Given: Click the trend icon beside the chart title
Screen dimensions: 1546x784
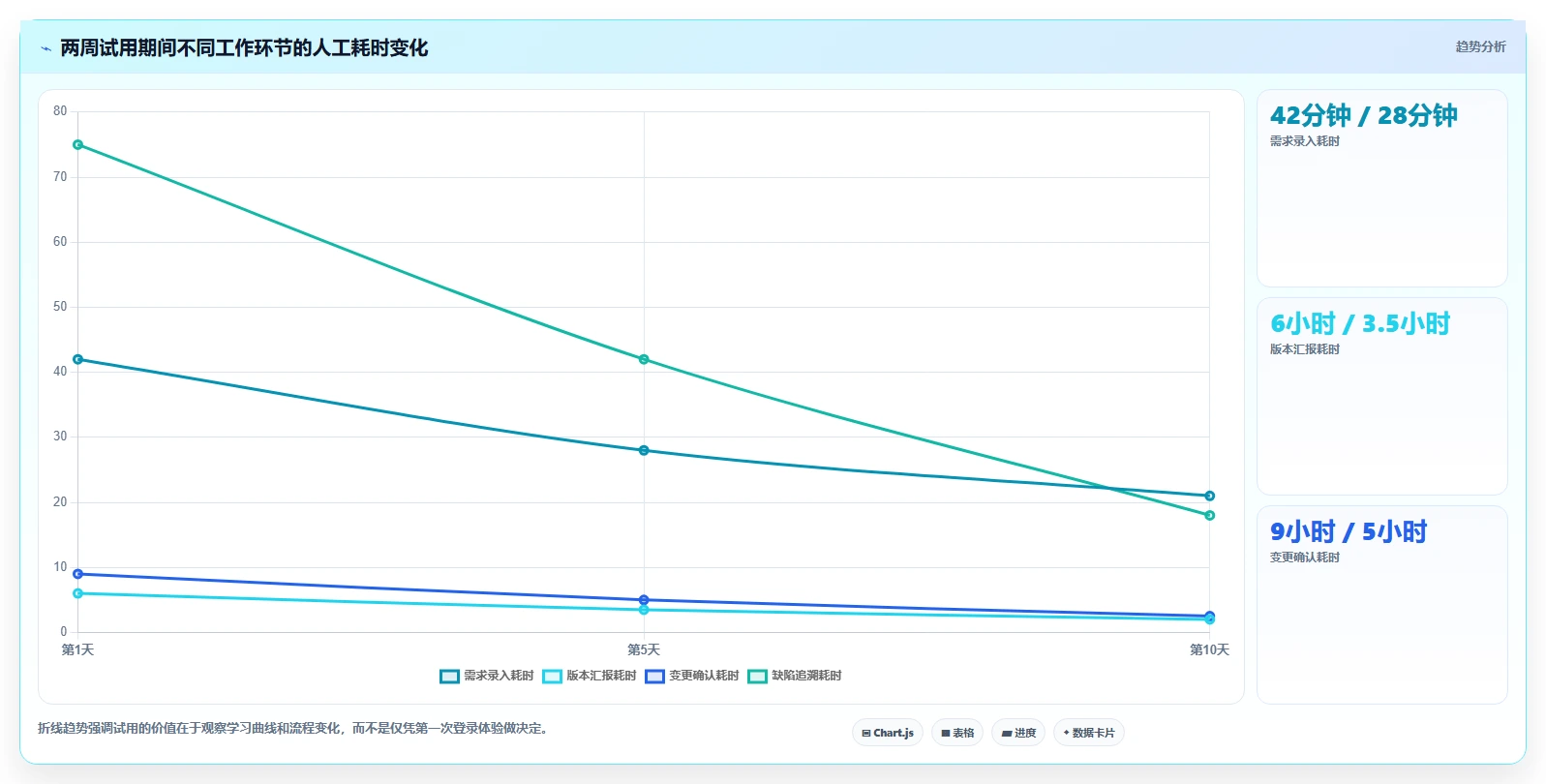Looking at the screenshot, I should pyautogui.click(x=45, y=48).
